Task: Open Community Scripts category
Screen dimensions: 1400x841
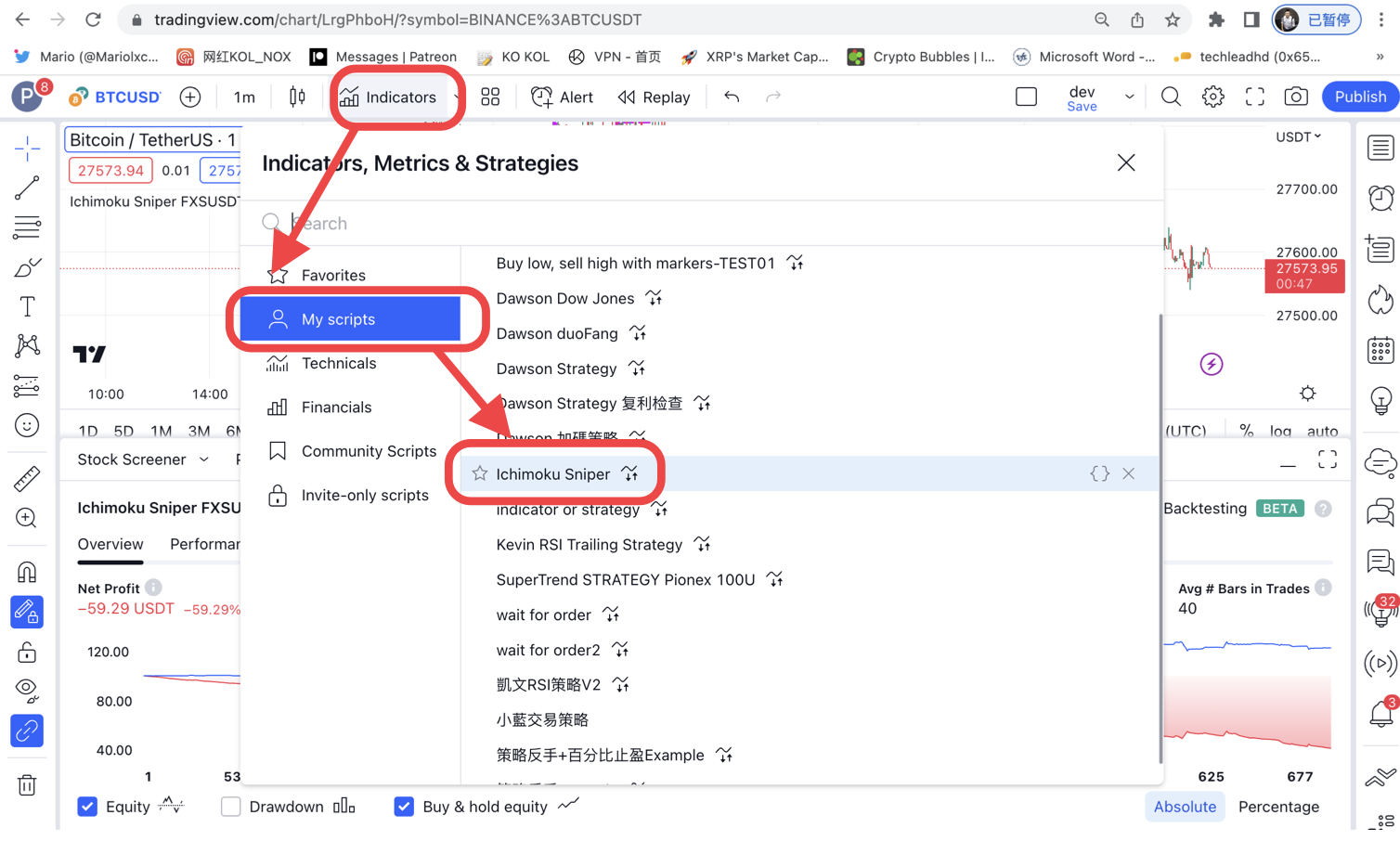Action: point(369,451)
